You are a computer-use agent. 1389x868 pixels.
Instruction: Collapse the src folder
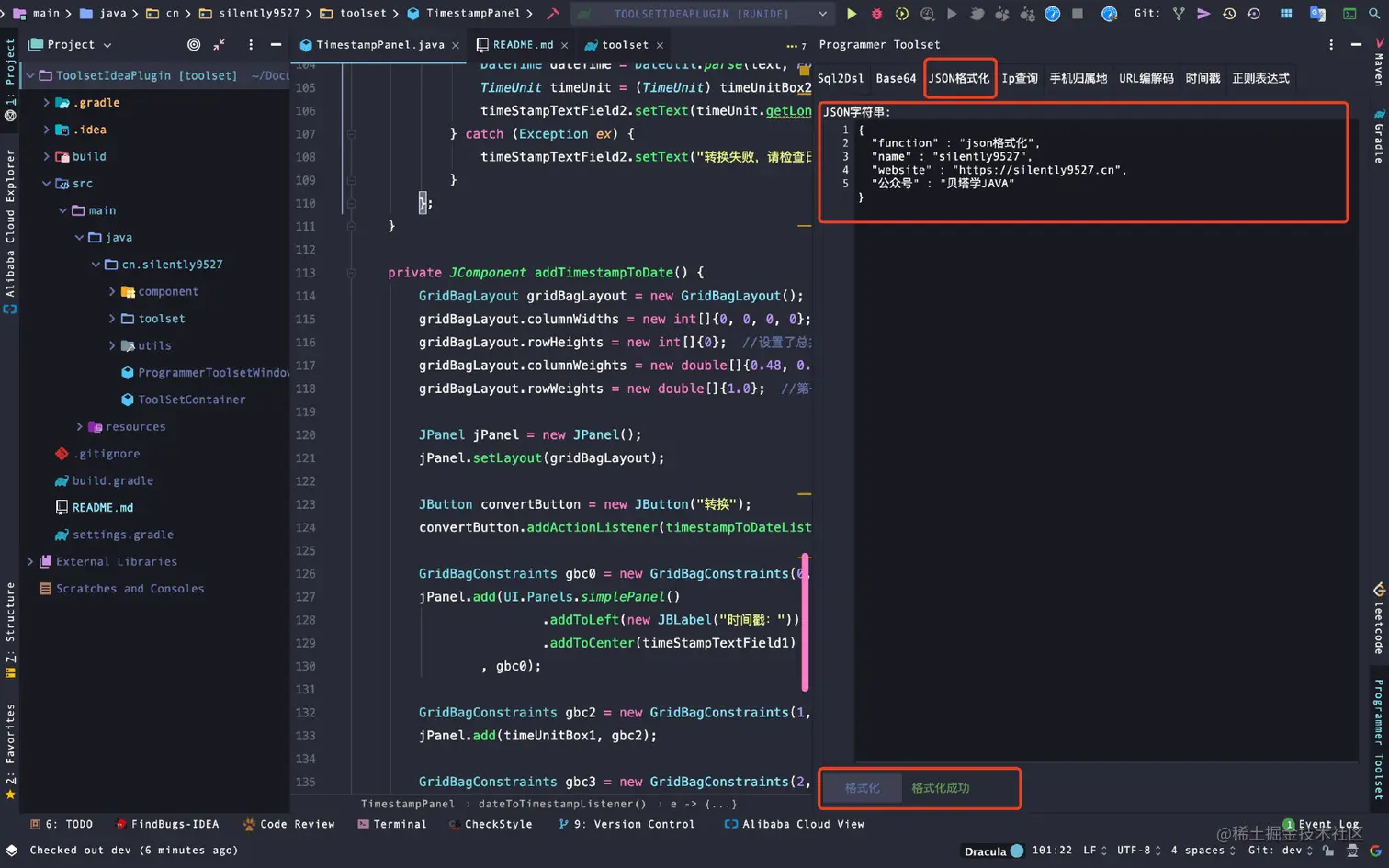[47, 184]
